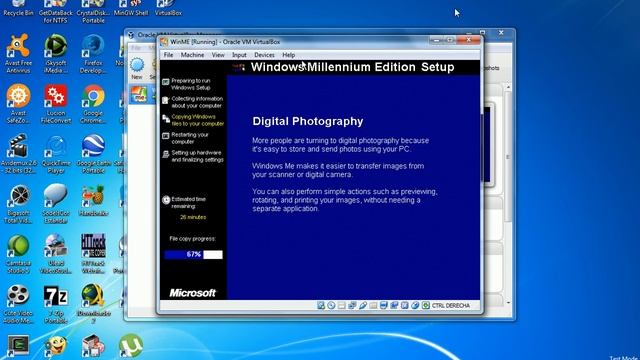The width and height of the screenshot is (640, 360).
Task: Open HandBrake pineapple shortcut
Action: click(x=93, y=201)
